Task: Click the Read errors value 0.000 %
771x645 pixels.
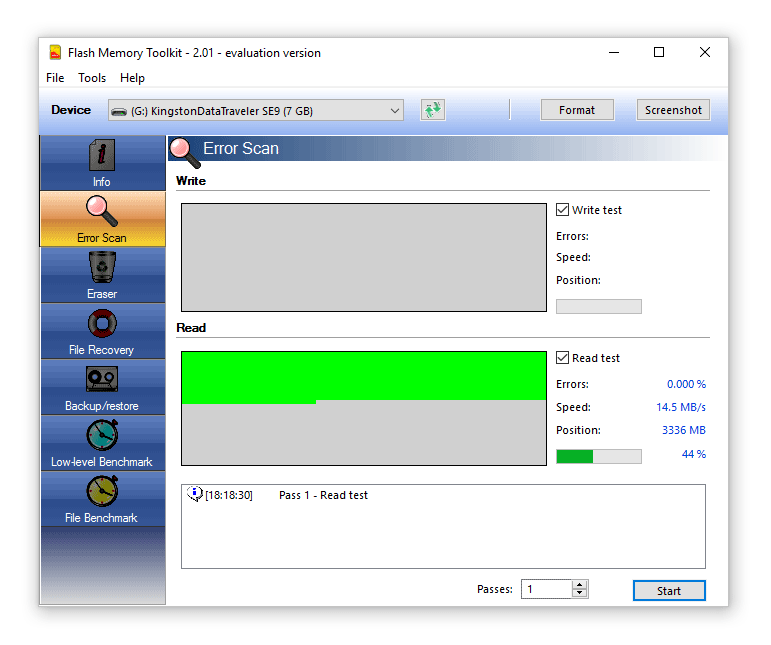Action: (686, 384)
